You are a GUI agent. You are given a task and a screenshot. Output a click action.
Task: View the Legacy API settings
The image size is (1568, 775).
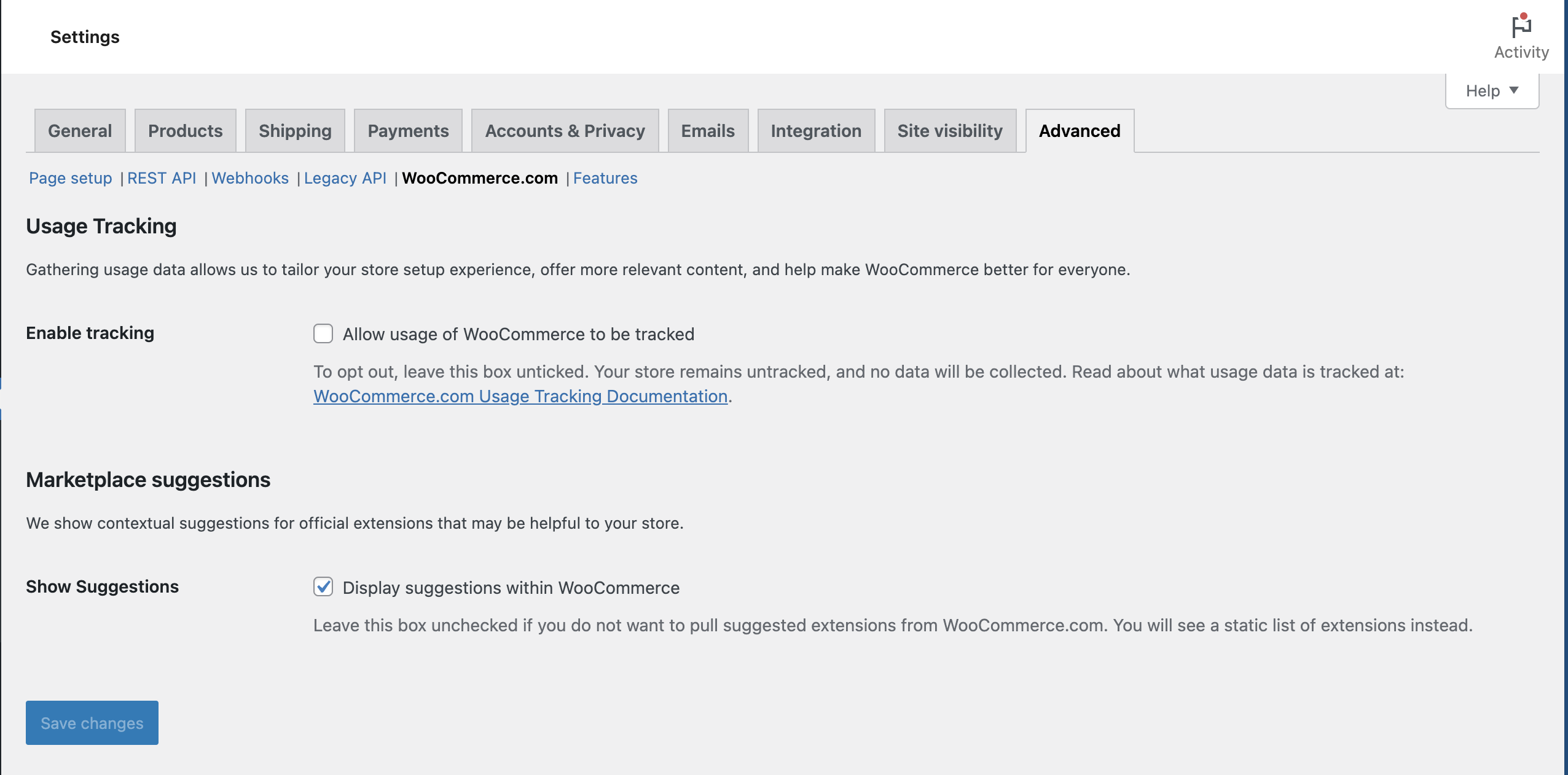tap(345, 178)
